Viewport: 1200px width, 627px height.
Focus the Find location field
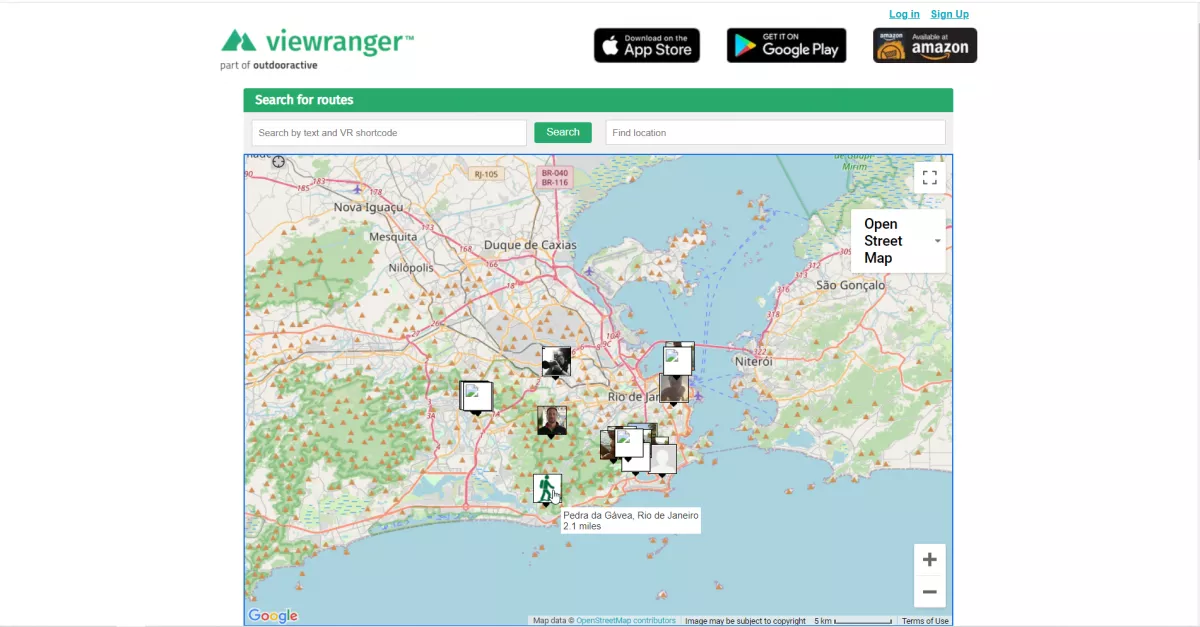[x=775, y=133]
